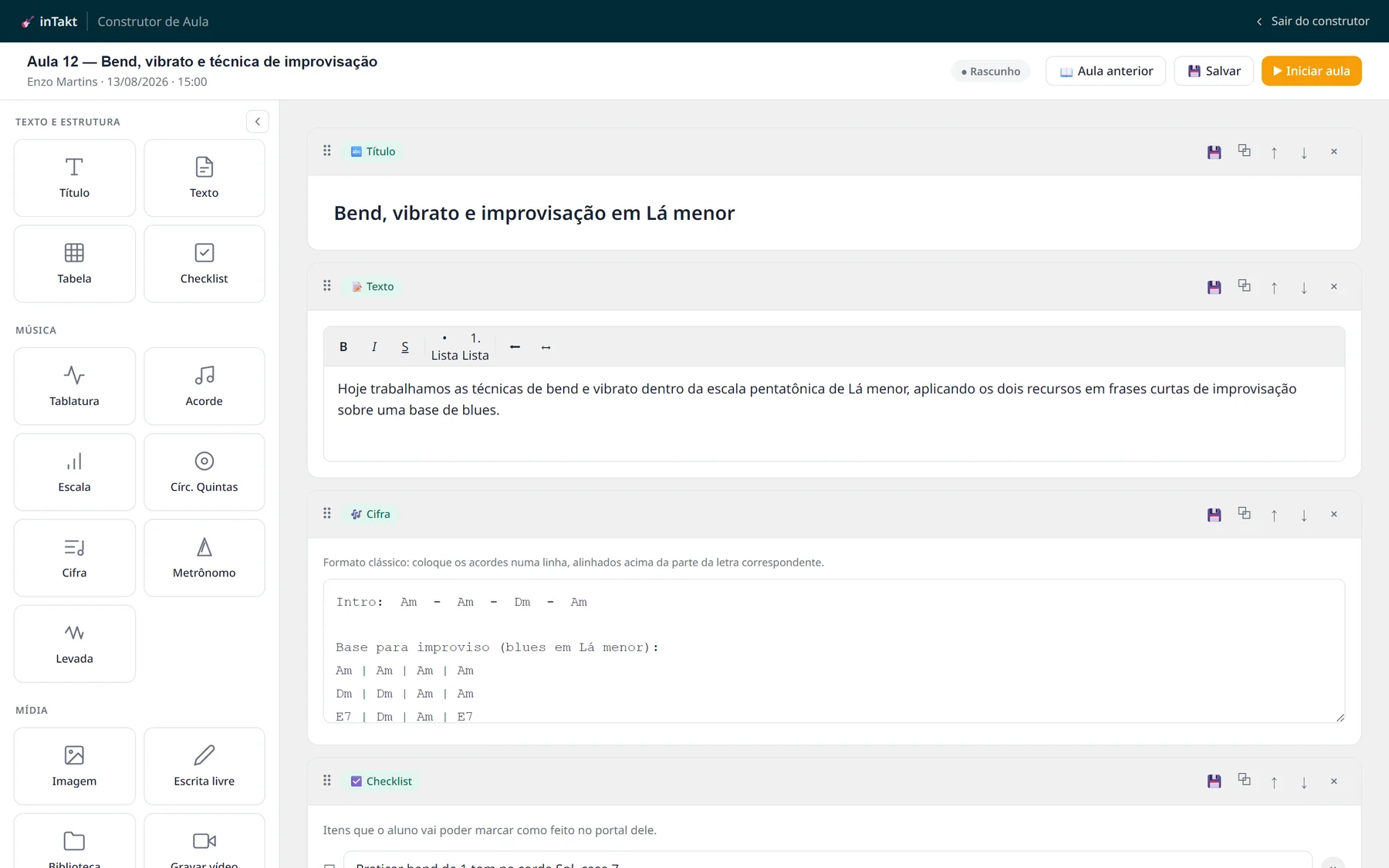Grab the Cifra textarea resize handle
The image size is (1389, 868).
(x=1340, y=718)
